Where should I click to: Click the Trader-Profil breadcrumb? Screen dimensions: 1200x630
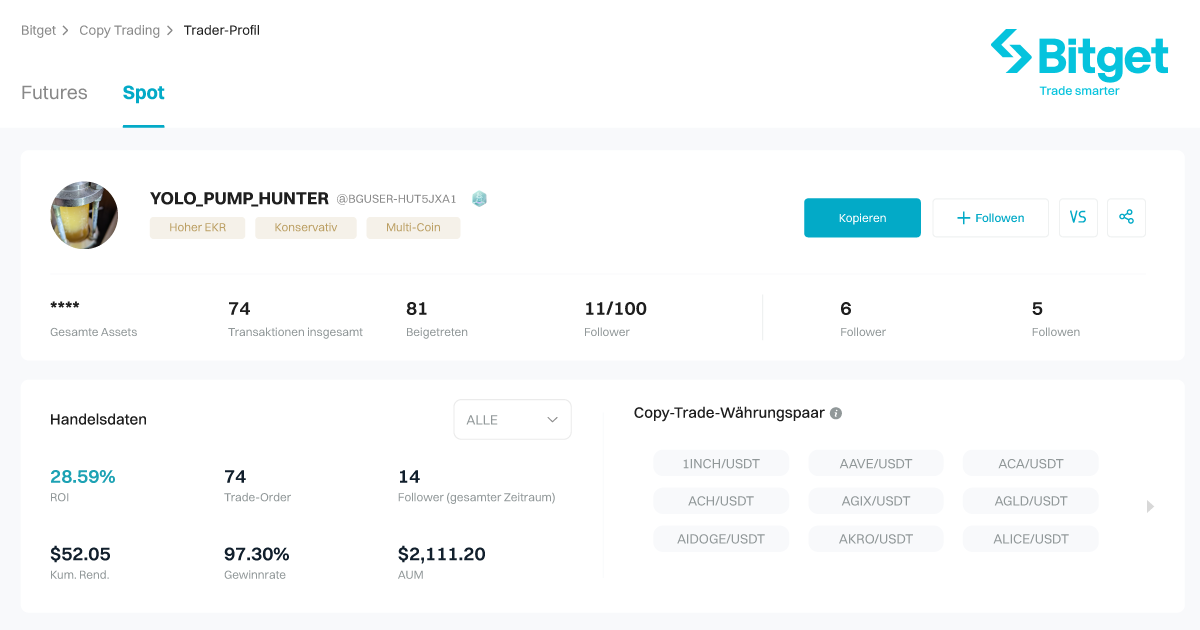click(221, 30)
